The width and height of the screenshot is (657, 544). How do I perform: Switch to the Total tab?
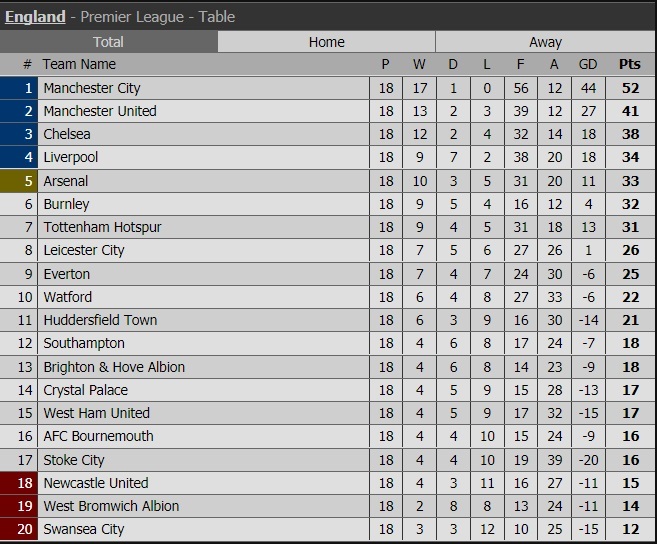click(109, 42)
